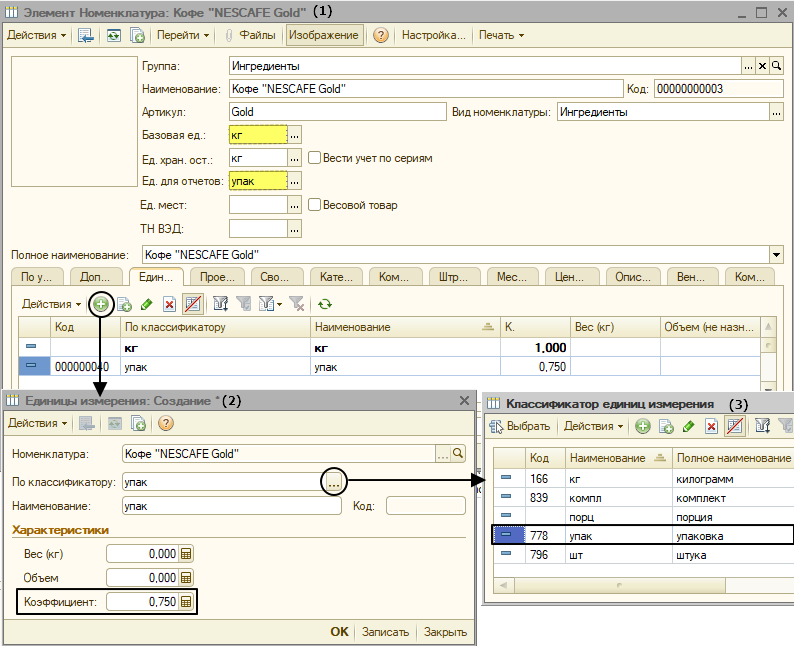Select the упак row with code 000000040
Image resolution: width=794 pixels, height=646 pixels.
(389, 367)
